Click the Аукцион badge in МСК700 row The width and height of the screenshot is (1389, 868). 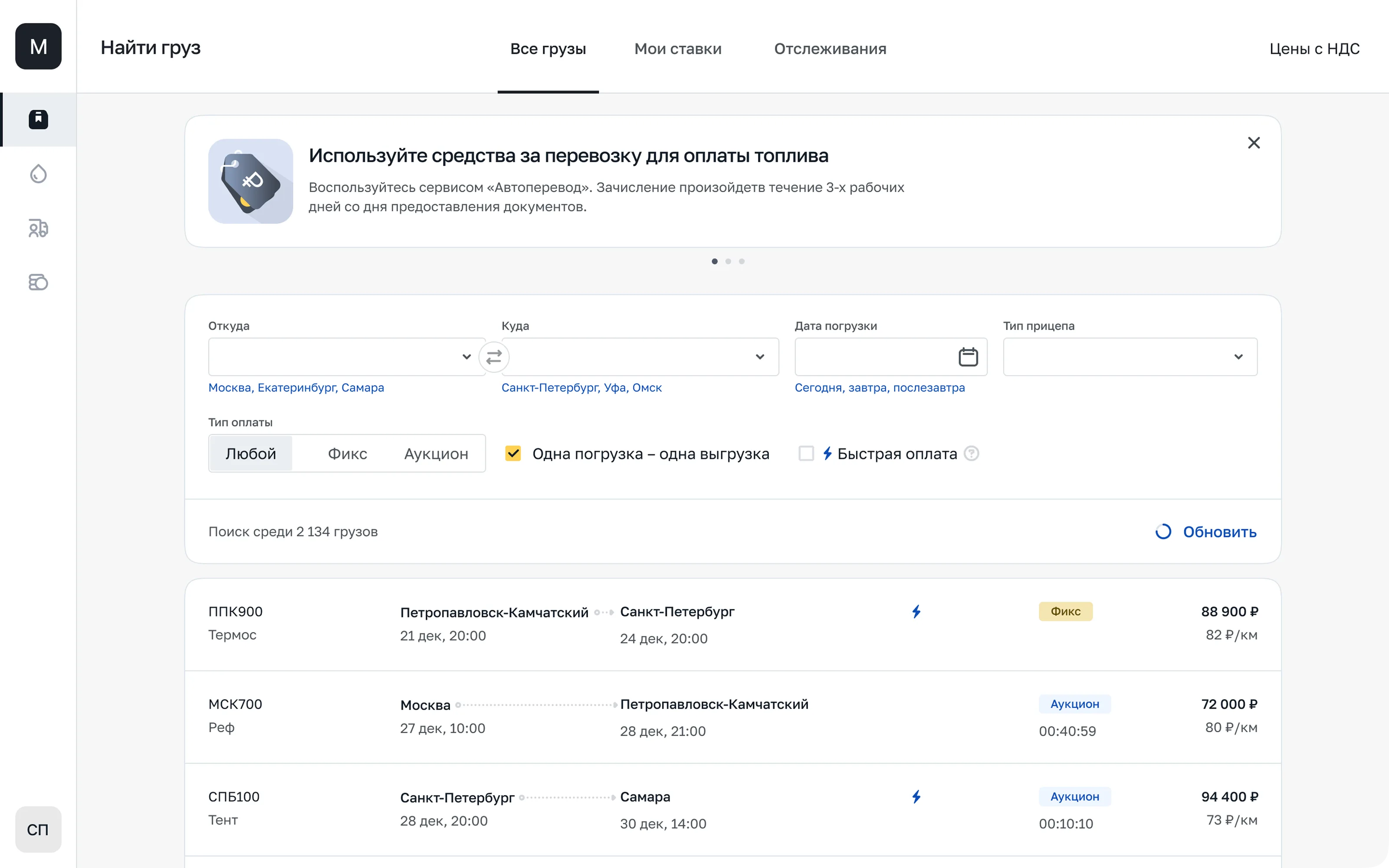1074,704
